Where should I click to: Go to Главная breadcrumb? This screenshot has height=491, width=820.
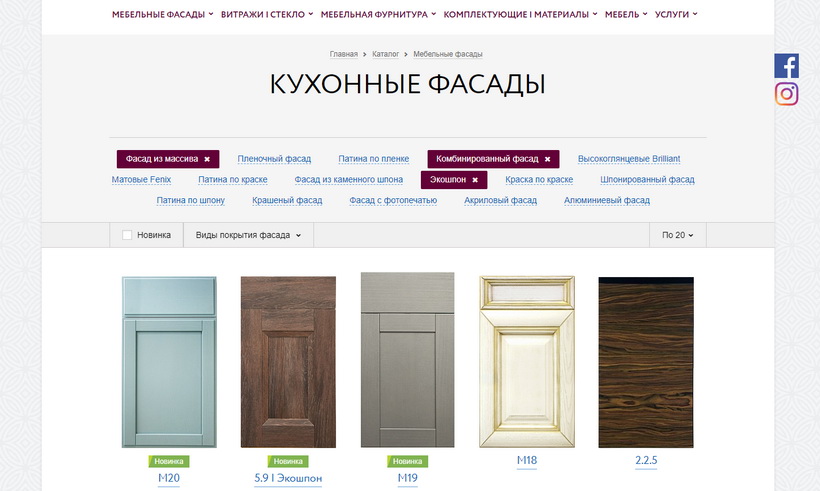point(344,54)
